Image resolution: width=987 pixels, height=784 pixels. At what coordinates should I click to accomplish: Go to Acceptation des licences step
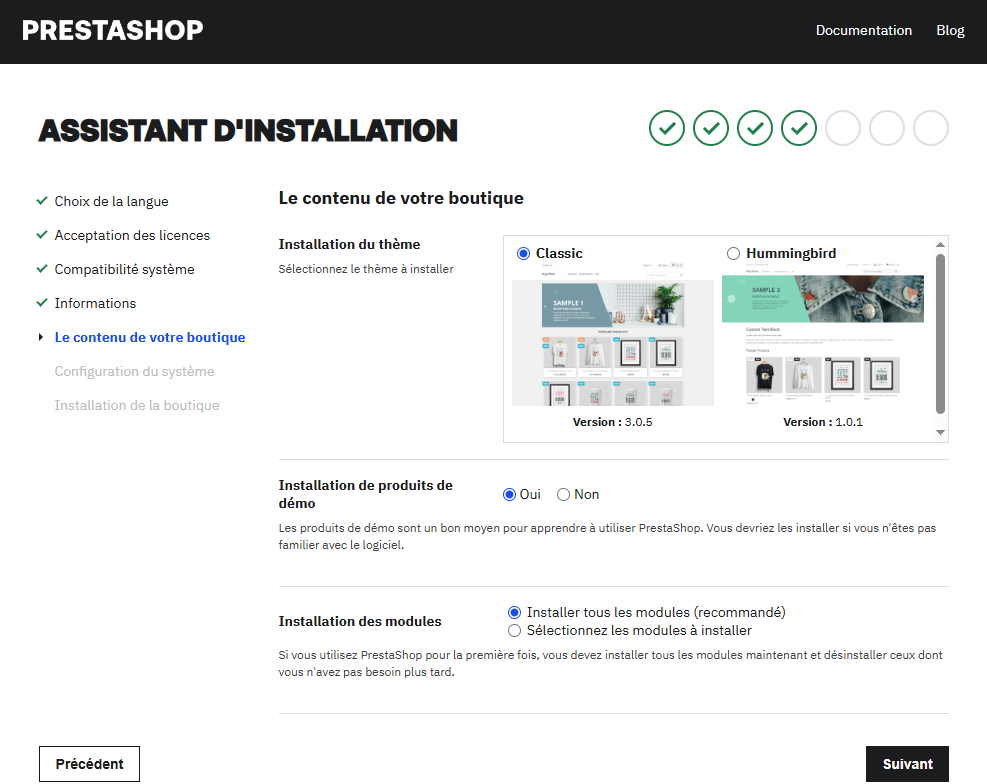132,235
